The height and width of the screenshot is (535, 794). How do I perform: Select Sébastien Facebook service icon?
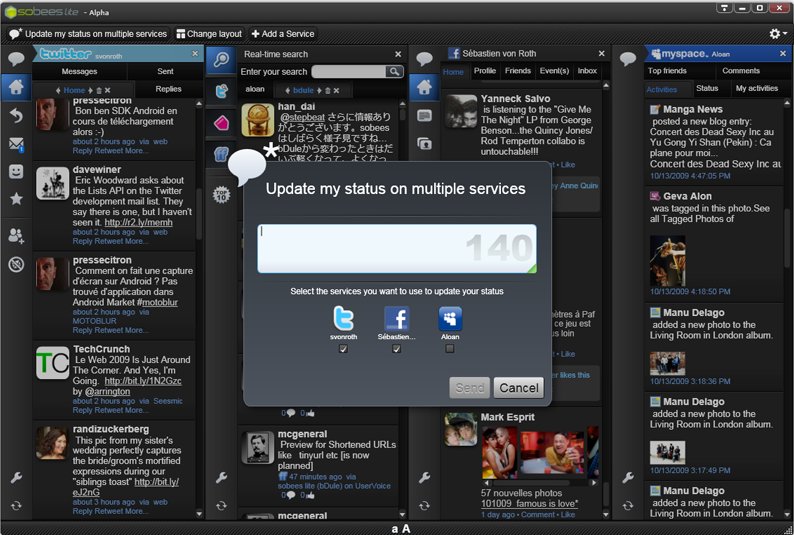point(397,318)
